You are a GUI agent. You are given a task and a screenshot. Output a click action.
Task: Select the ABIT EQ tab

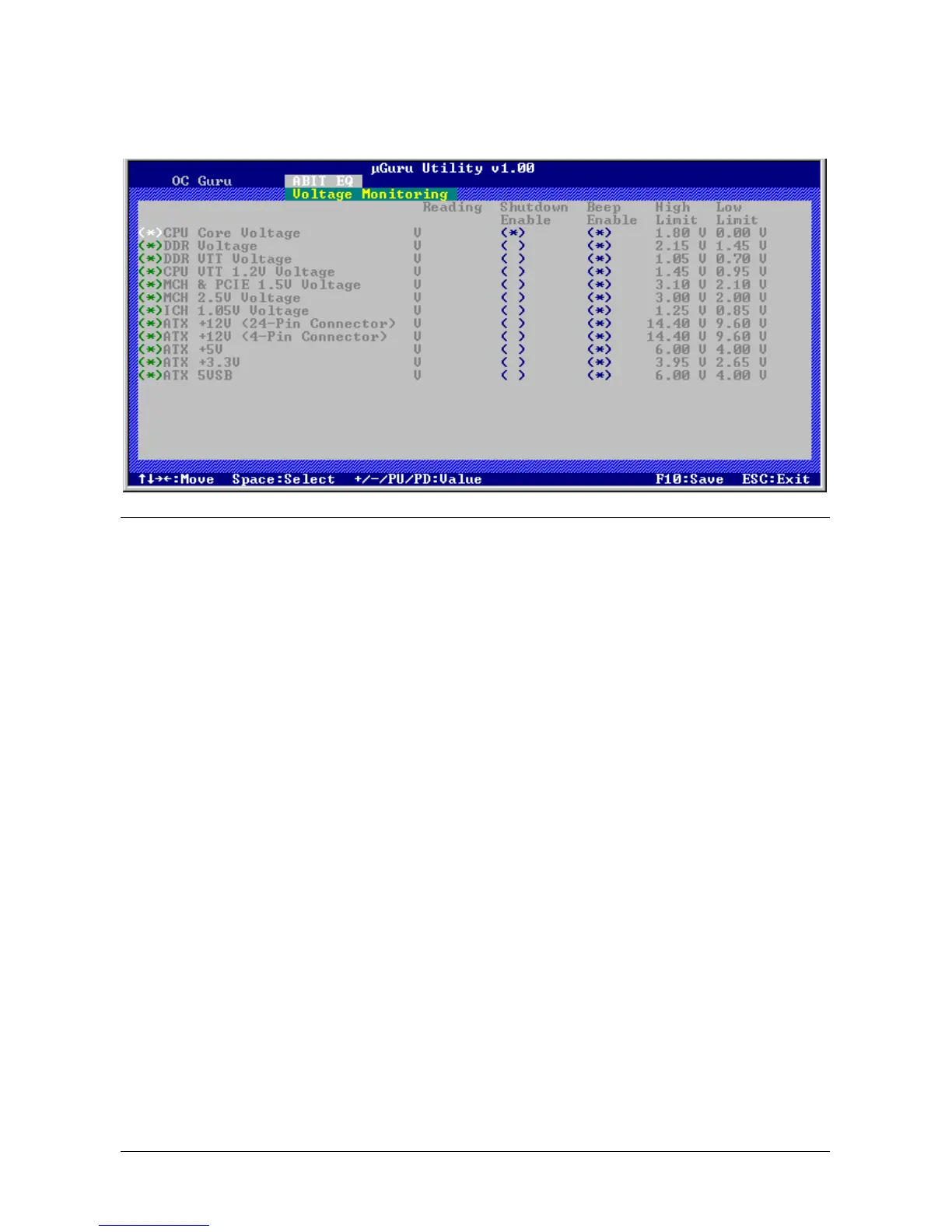click(x=323, y=181)
